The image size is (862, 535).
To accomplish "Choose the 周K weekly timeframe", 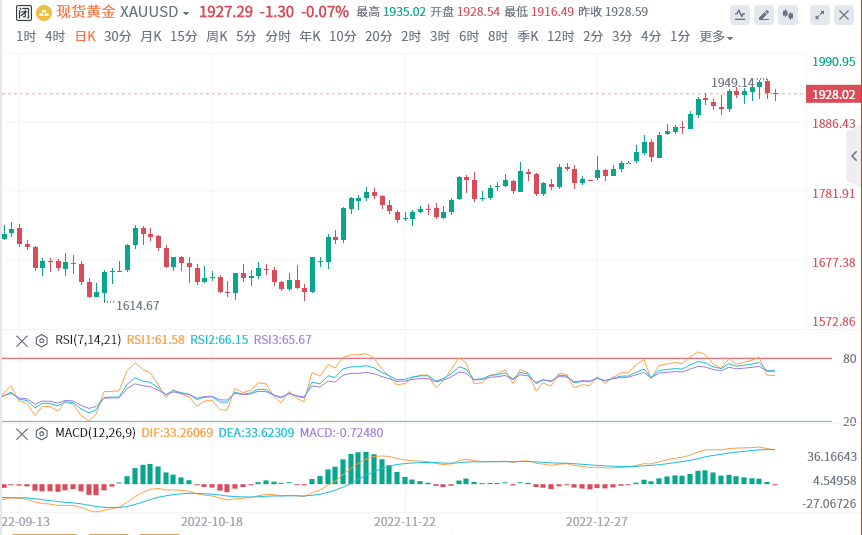I will (x=217, y=37).
